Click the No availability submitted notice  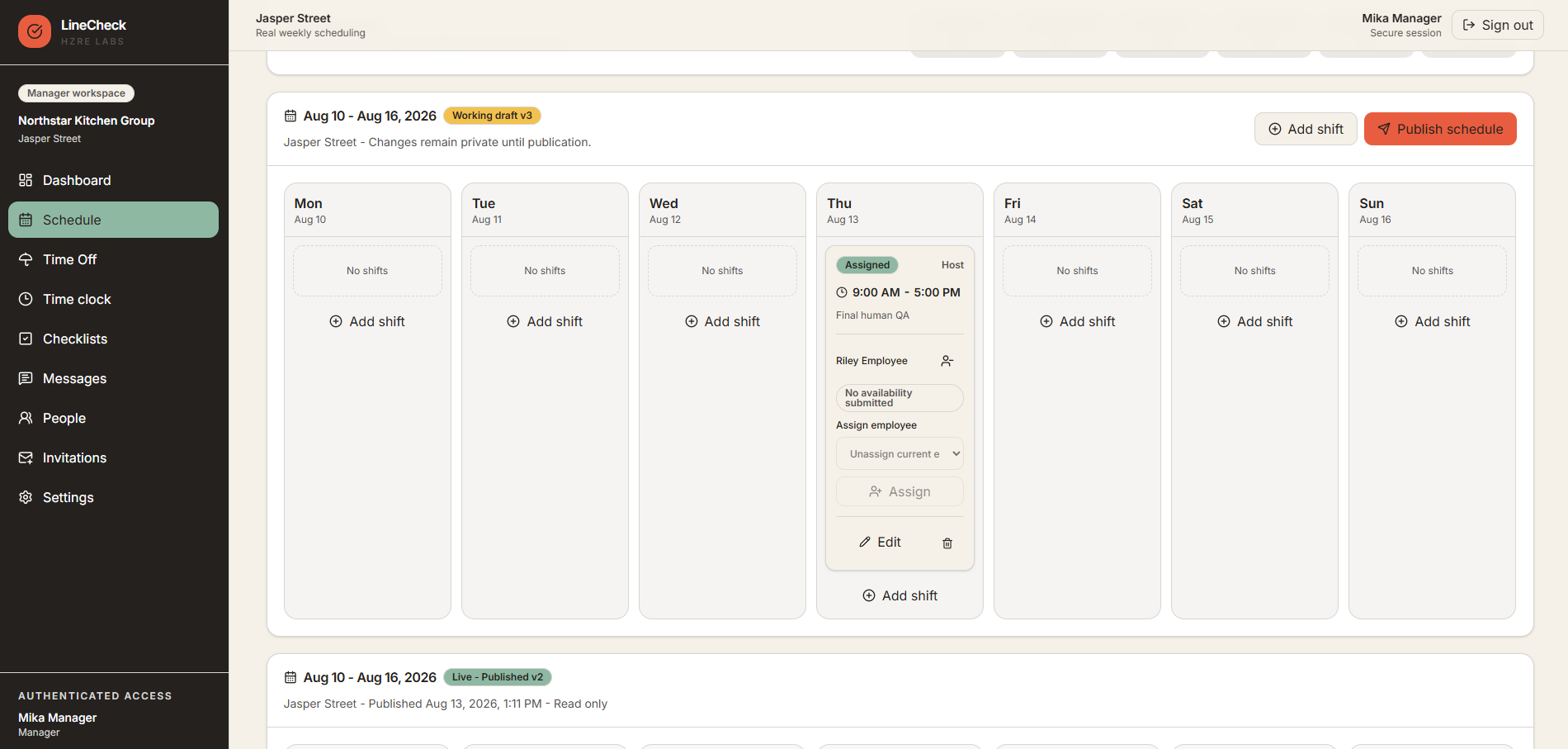(900, 398)
